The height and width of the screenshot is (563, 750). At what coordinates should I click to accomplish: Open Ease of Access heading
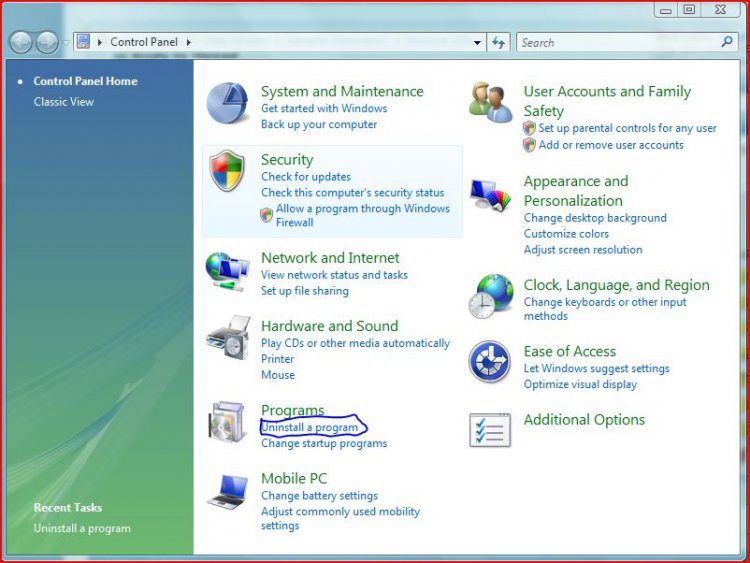point(570,352)
